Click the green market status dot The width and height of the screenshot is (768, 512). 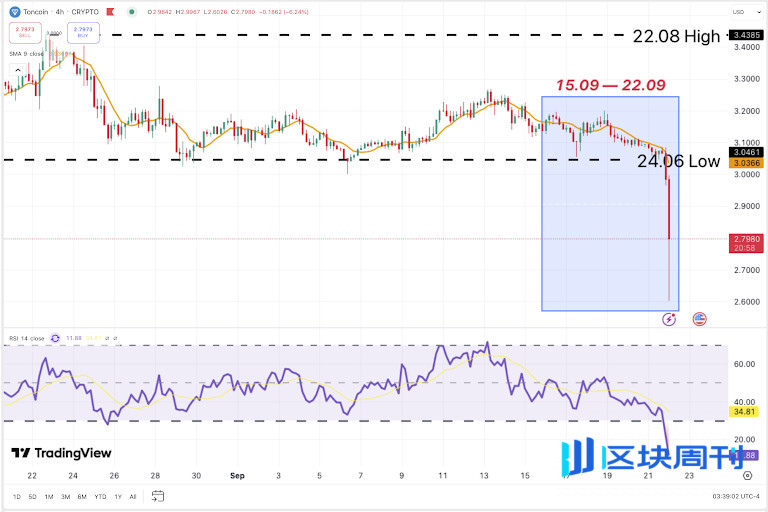[x=131, y=12]
